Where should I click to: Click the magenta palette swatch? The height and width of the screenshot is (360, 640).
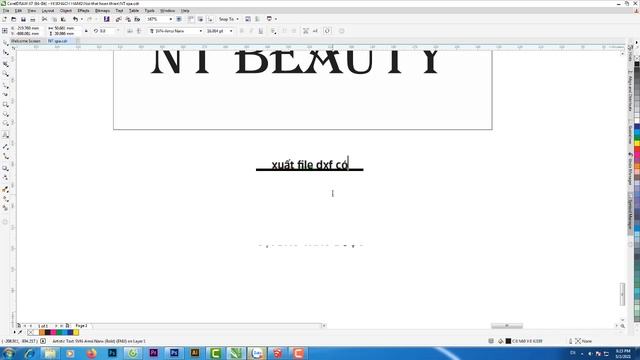coord(53,333)
